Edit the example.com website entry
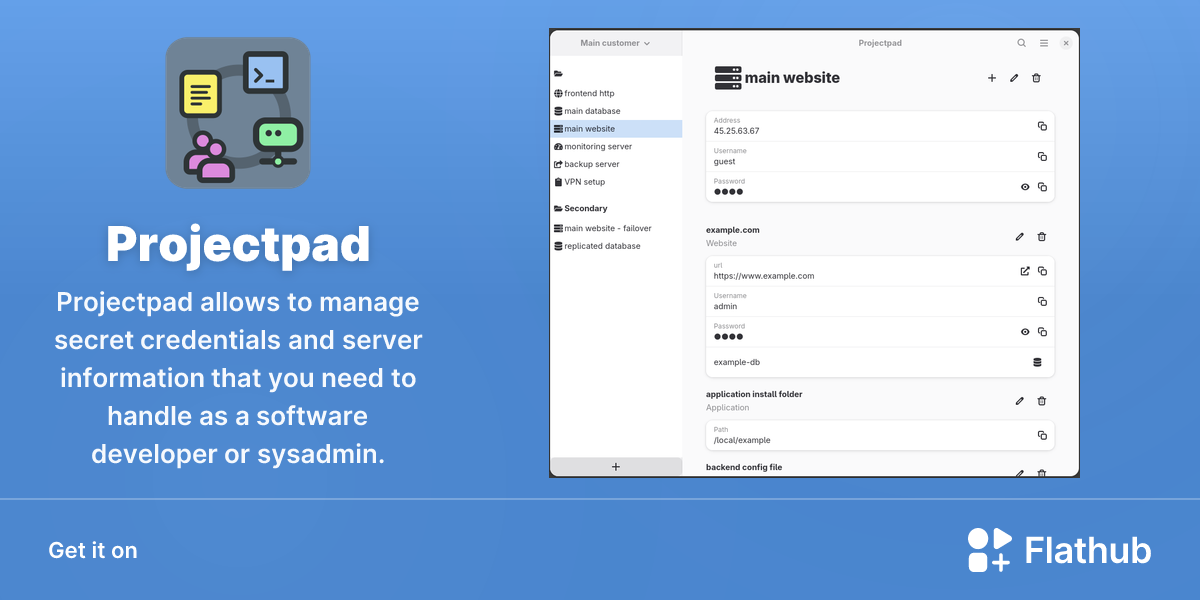Screen dimensions: 1200x600 pyautogui.click(x=1020, y=237)
